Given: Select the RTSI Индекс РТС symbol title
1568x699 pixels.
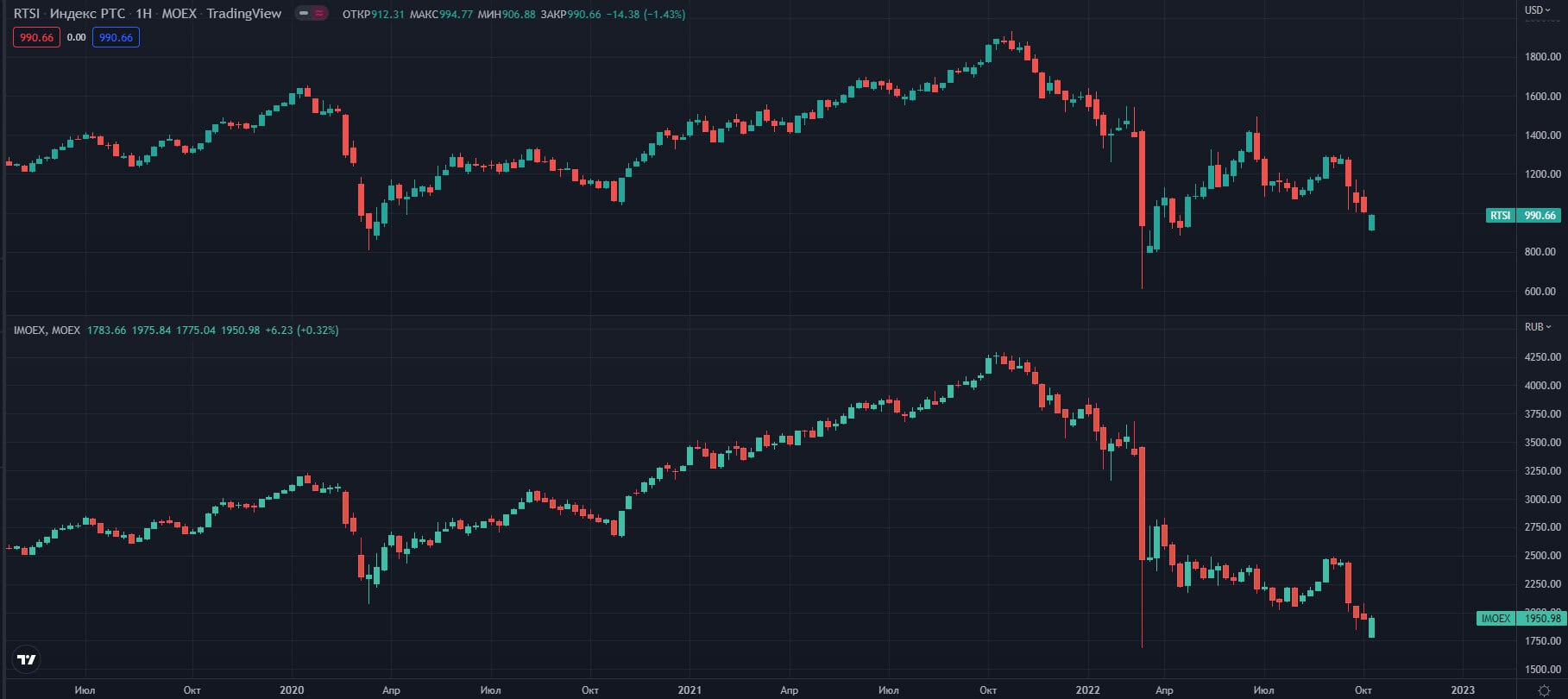Looking at the screenshot, I should pyautogui.click(x=69, y=14).
